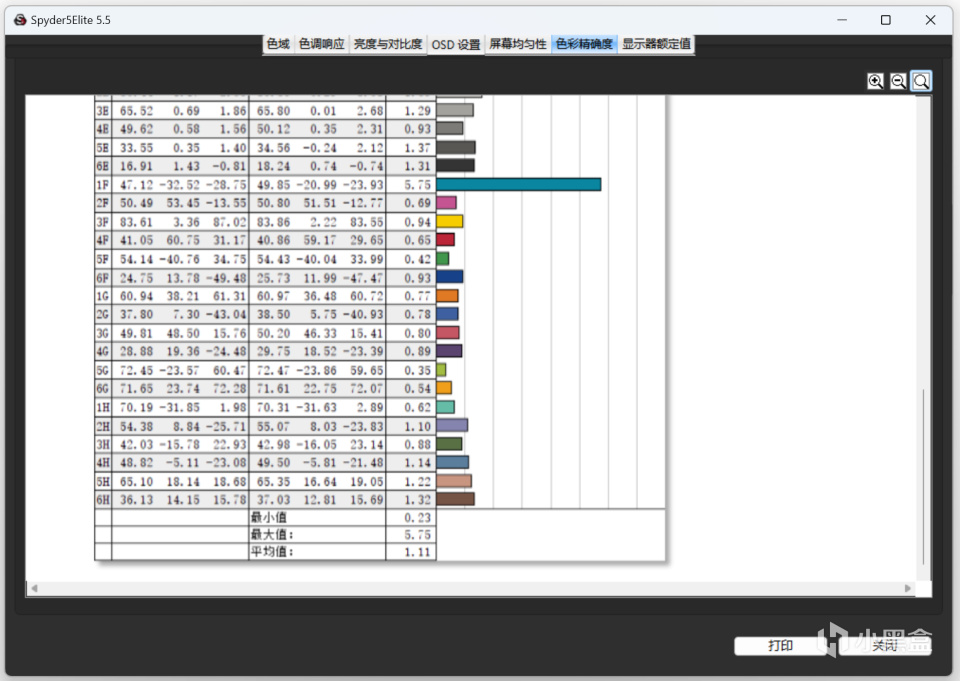Click the red bar for row 4F

pyautogui.click(x=445, y=240)
